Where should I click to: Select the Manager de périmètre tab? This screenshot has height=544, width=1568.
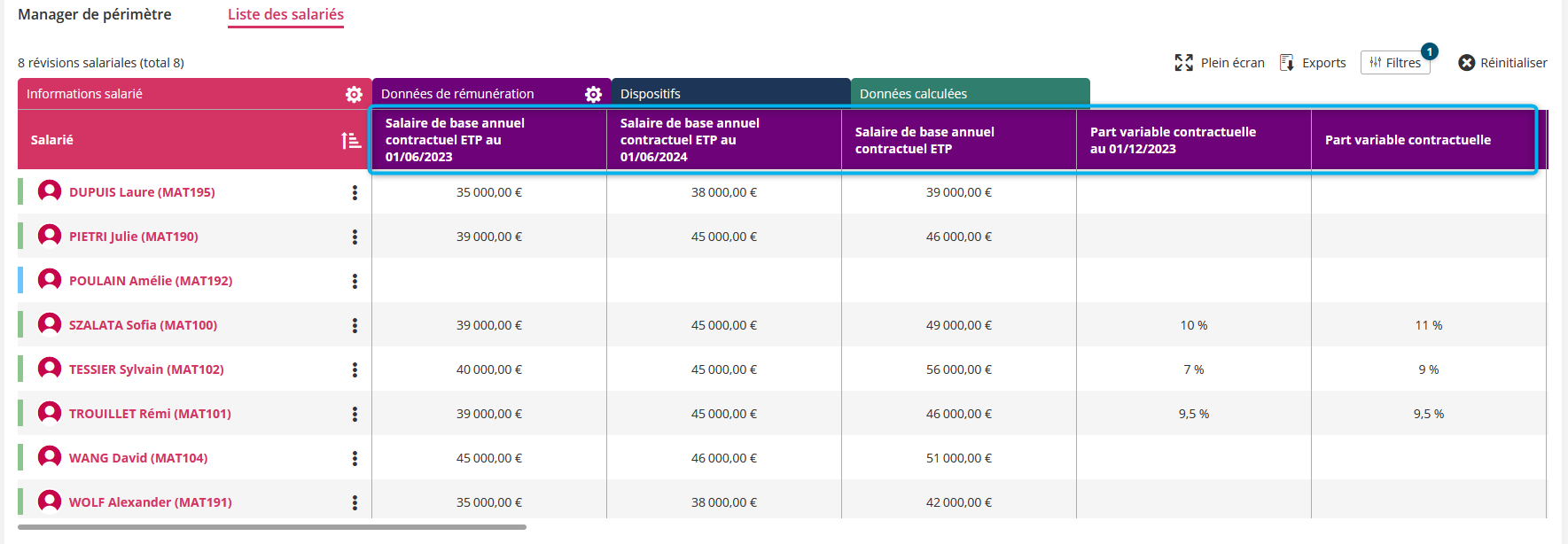95,14
